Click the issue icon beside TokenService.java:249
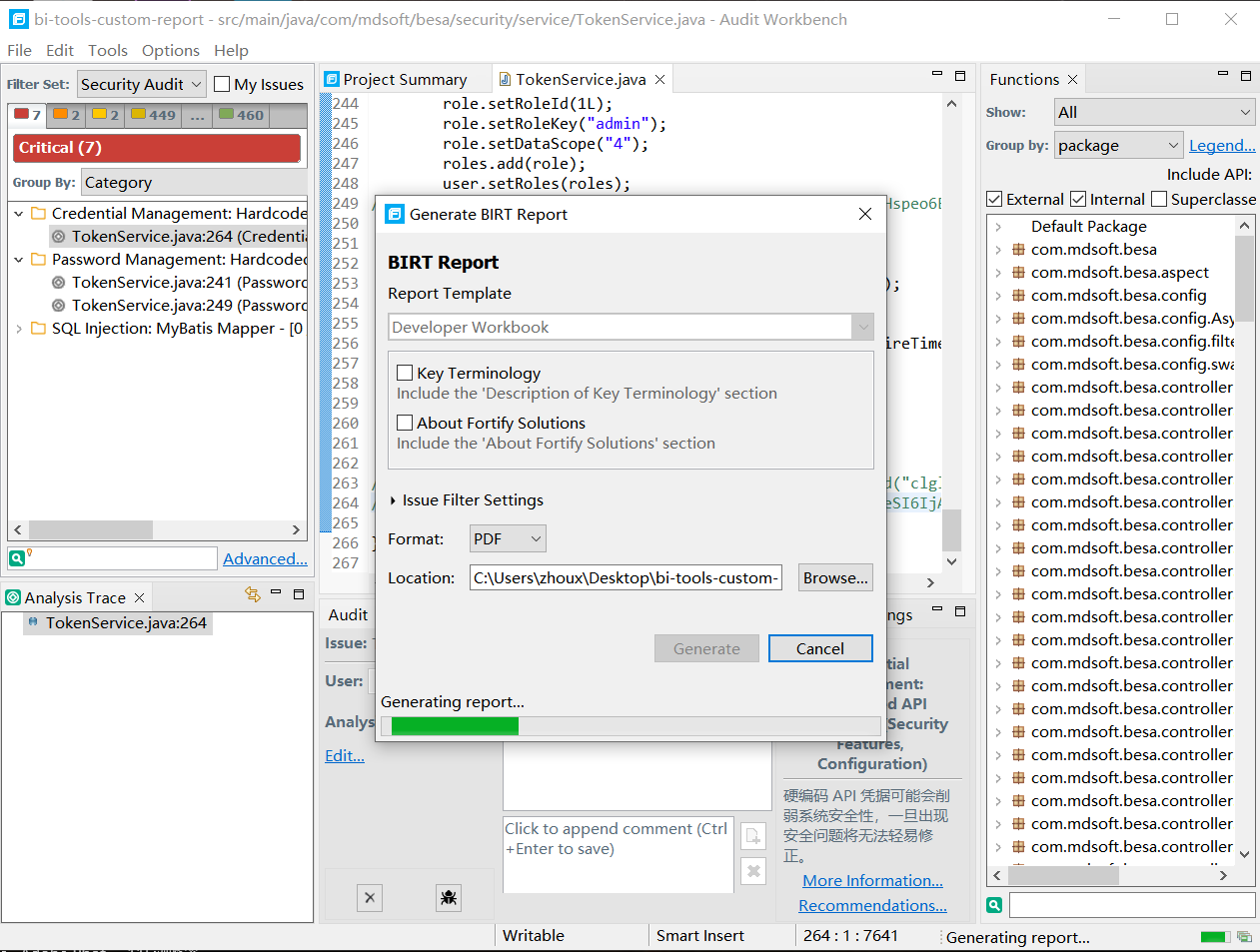Image resolution: width=1260 pixels, height=952 pixels. (59, 306)
